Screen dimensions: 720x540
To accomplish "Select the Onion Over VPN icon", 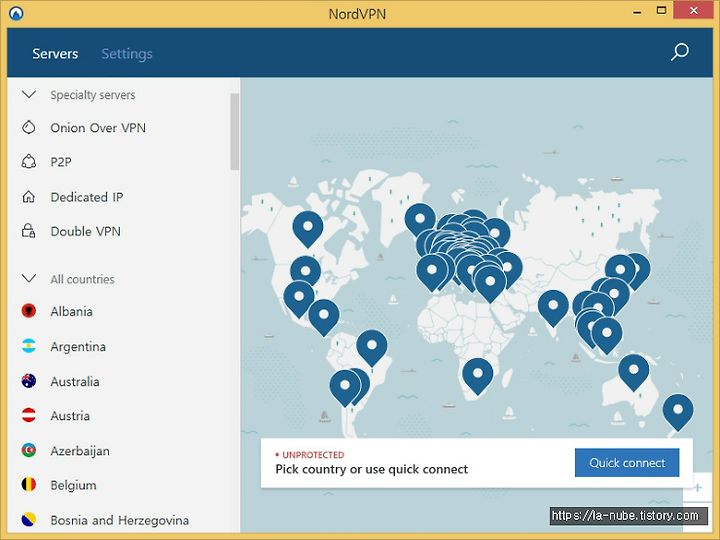I will pyautogui.click(x=28, y=127).
